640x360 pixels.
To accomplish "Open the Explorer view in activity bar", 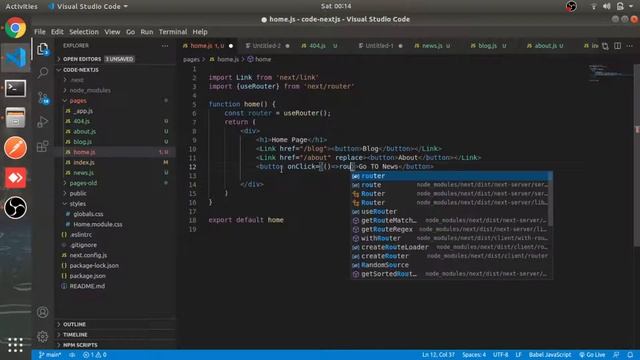I will pos(42,49).
